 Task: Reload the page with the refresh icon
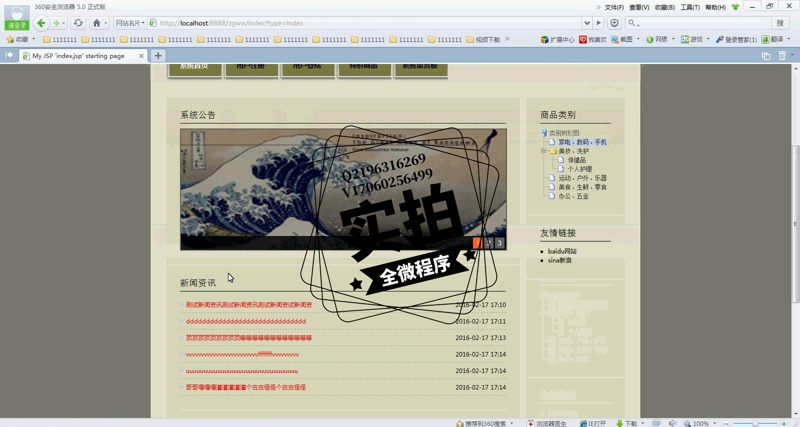coord(78,23)
